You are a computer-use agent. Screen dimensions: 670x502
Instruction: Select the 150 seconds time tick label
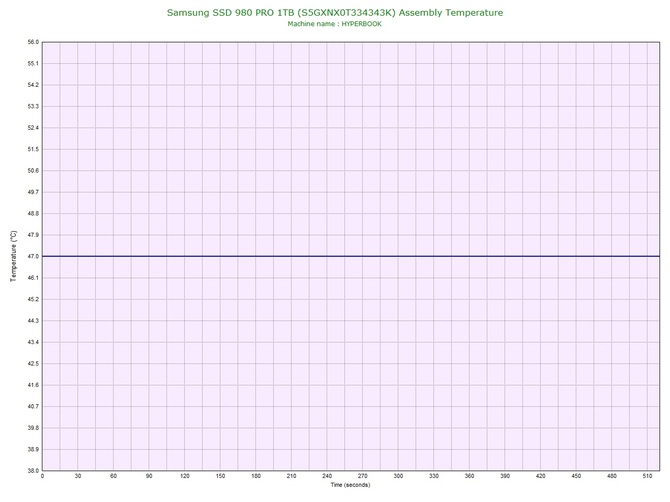tap(220, 476)
